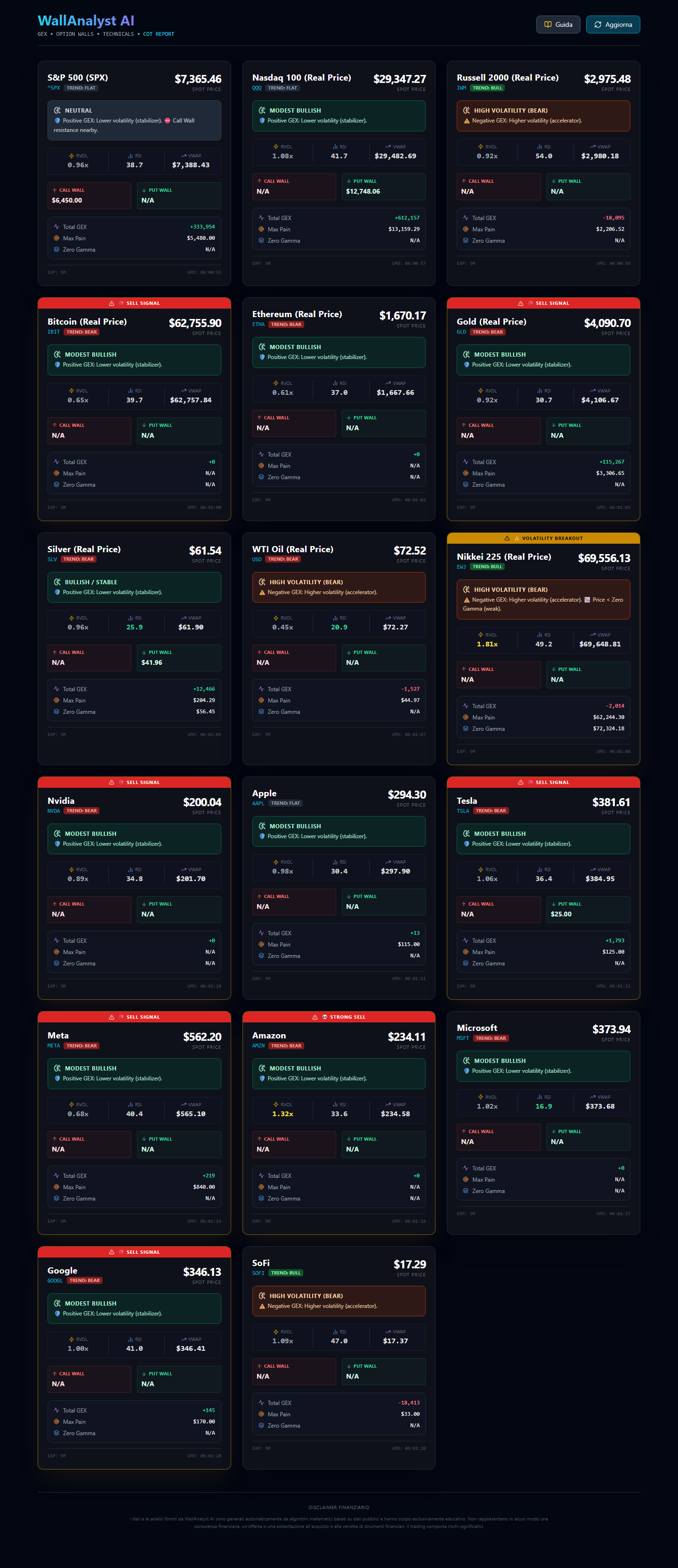Click the Tesla Put Wall down-arrow icon
678x1568 pixels.
[553, 904]
